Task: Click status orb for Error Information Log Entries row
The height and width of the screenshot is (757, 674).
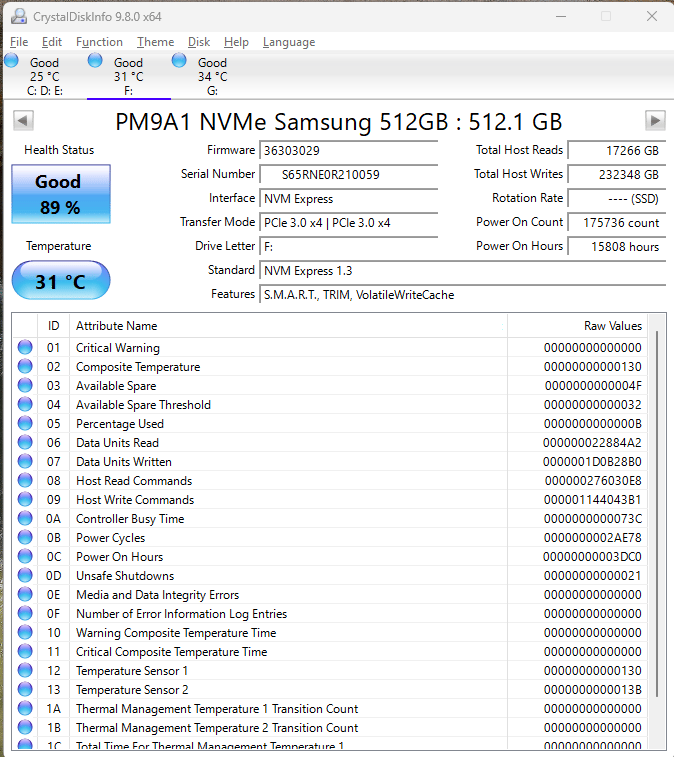Action: click(x=25, y=613)
